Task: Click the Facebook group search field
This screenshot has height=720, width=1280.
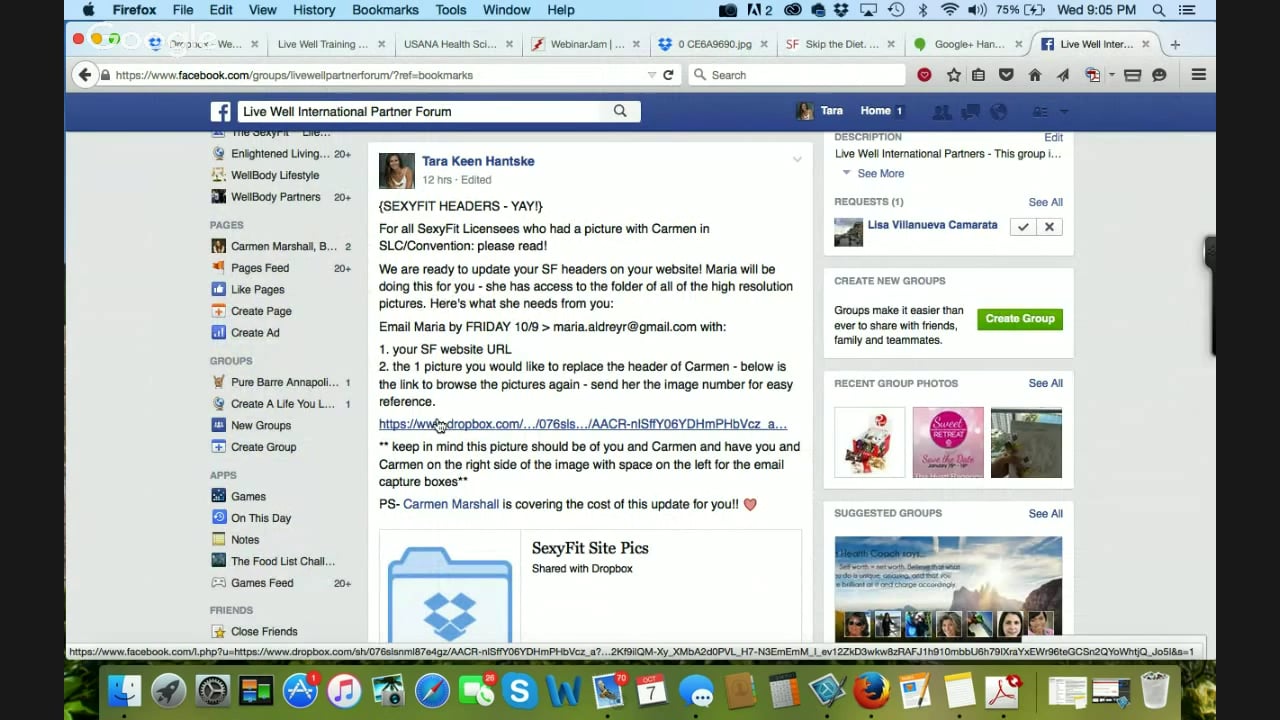Action: tap(420, 111)
